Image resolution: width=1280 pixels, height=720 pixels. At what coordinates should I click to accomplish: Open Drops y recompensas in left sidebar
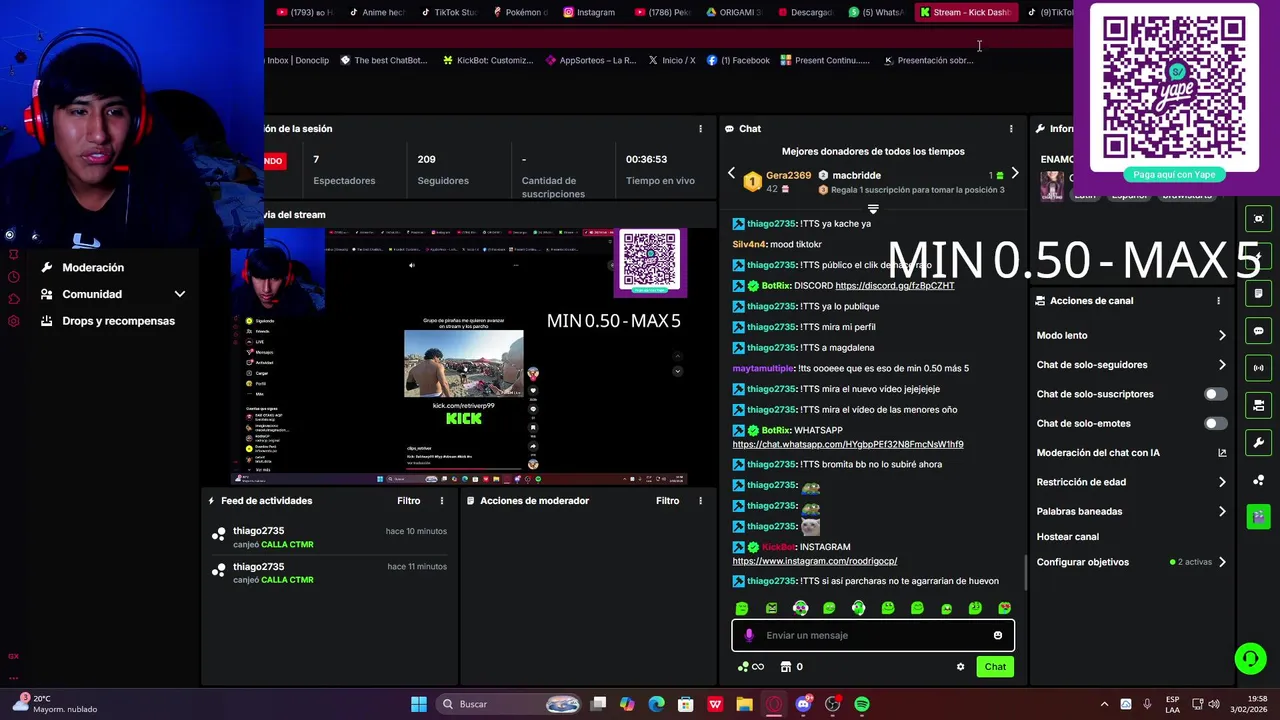point(118,321)
